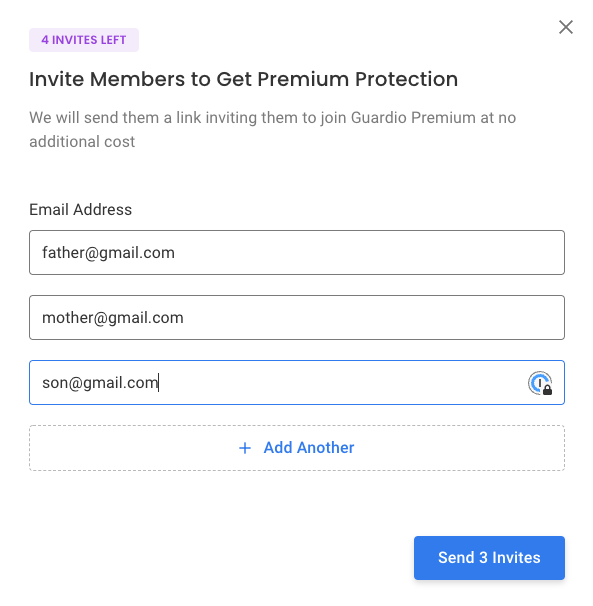
Task: Open the password manager icon in son field
Action: click(540, 383)
